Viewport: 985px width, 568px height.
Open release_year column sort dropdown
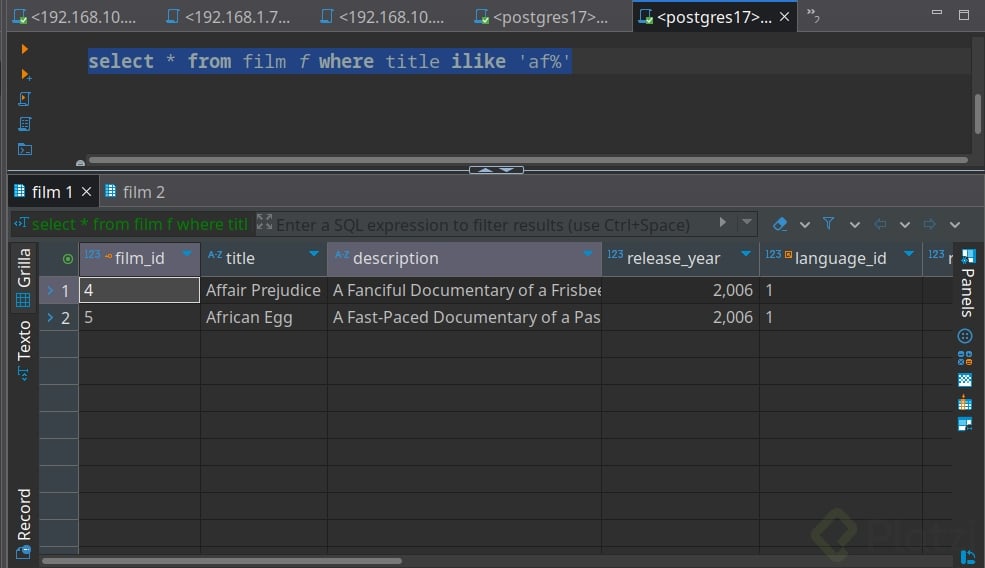coord(746,254)
